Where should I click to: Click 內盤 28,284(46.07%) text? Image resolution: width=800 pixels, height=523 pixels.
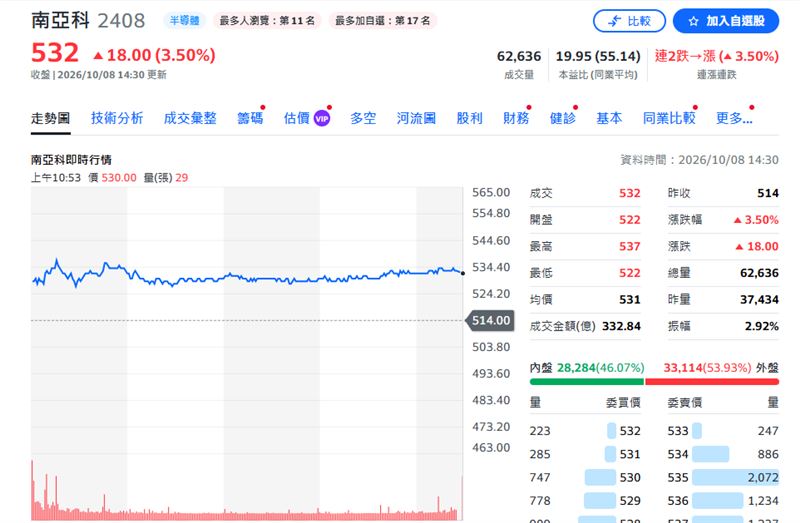click(x=587, y=367)
